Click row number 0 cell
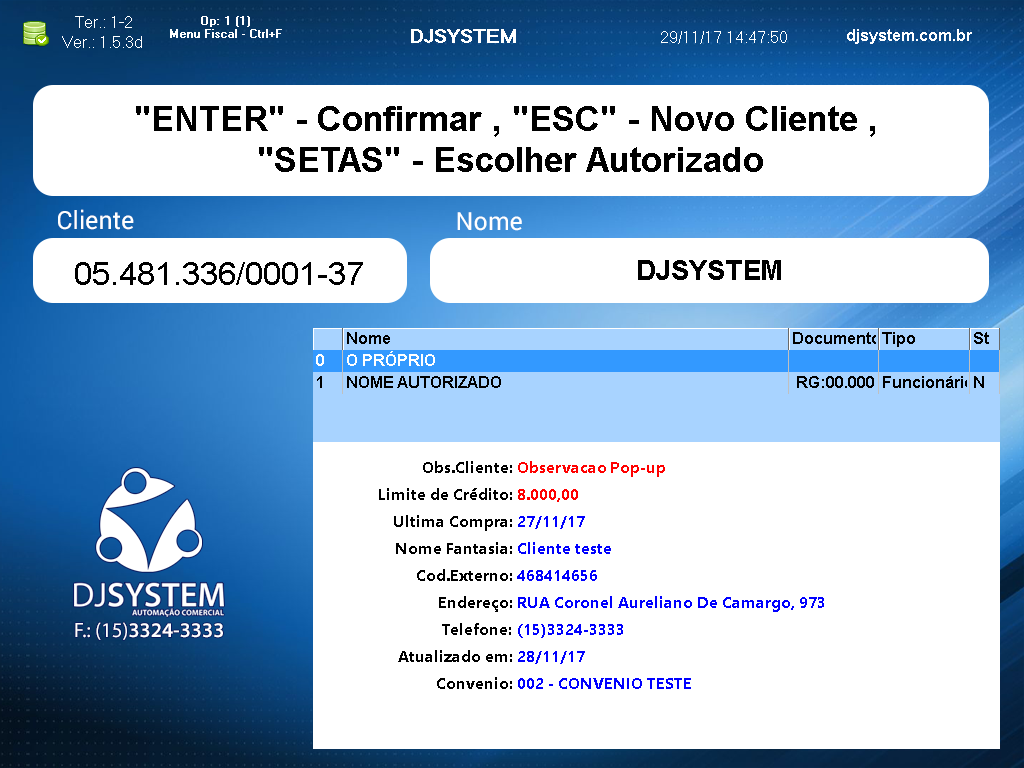Image resolution: width=1024 pixels, height=768 pixels. pyautogui.click(x=328, y=360)
